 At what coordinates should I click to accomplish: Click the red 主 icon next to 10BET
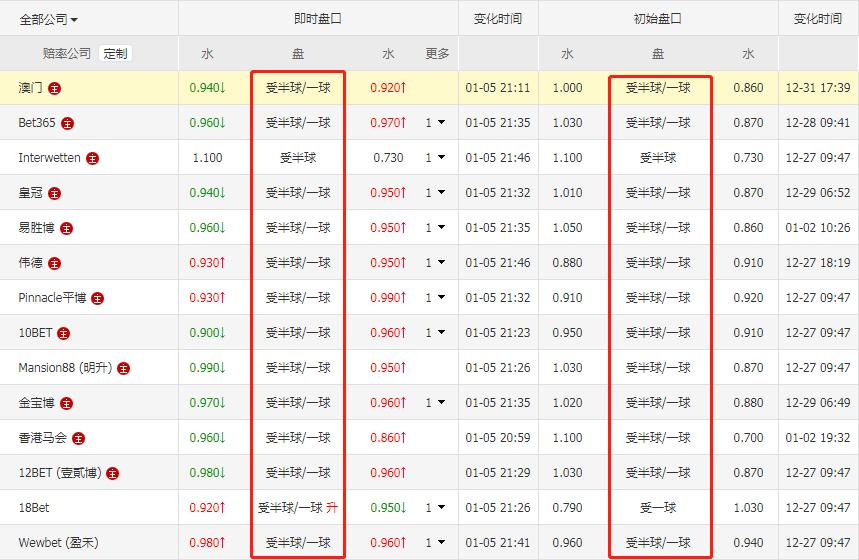[64, 333]
